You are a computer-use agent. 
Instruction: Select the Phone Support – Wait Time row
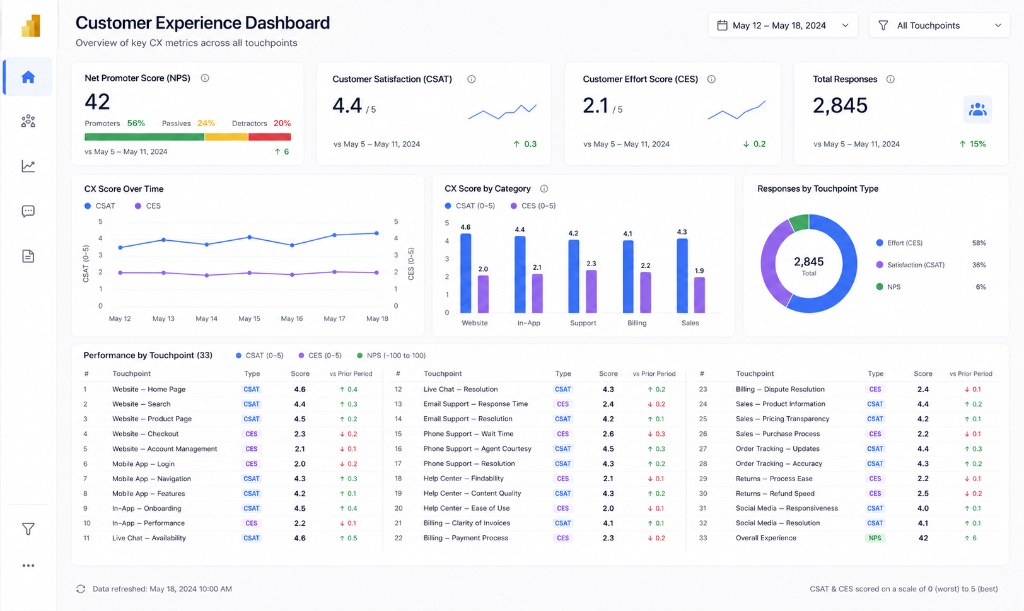[537, 433]
